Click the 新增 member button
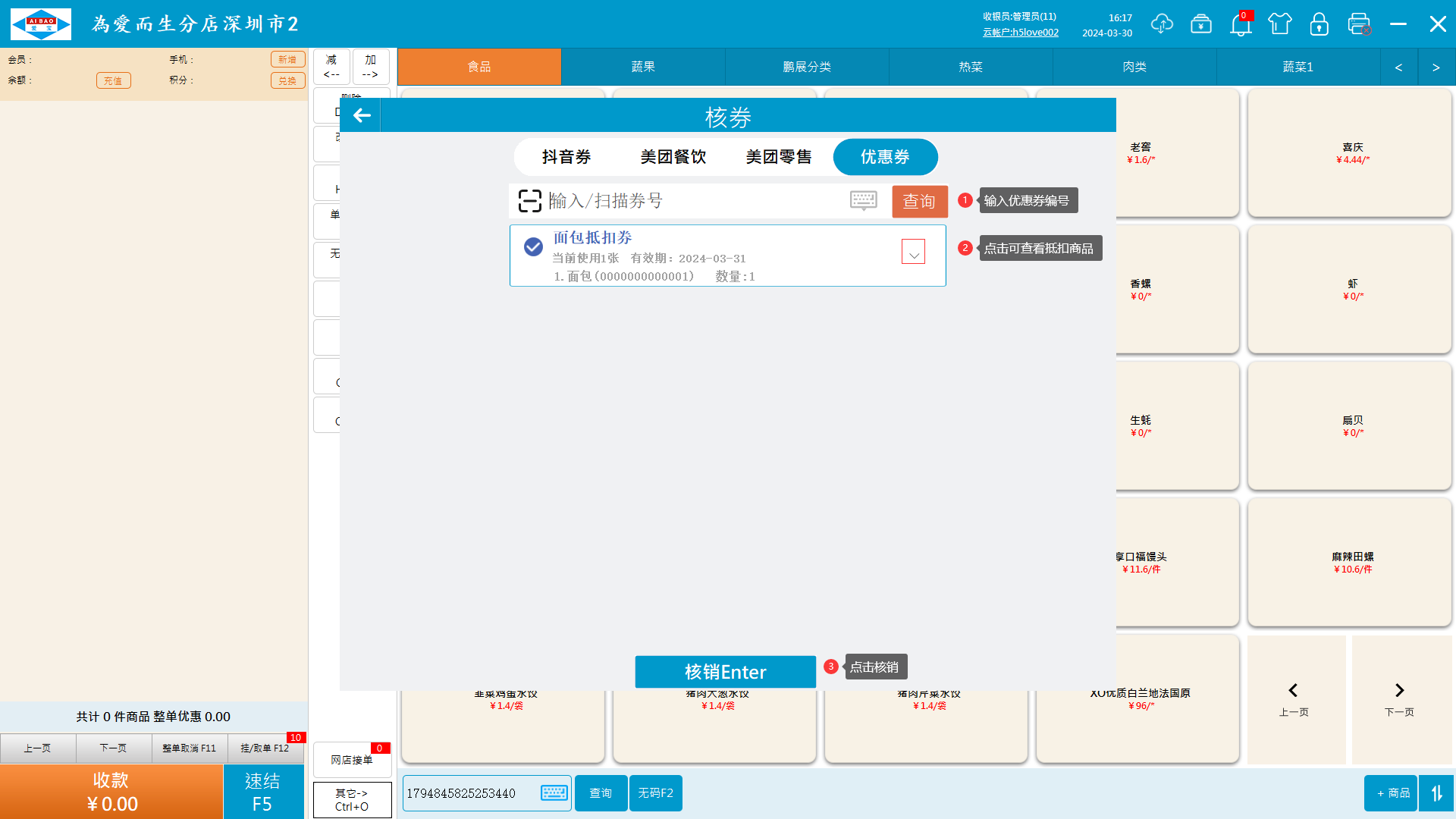This screenshot has width=1456, height=819. coord(287,59)
